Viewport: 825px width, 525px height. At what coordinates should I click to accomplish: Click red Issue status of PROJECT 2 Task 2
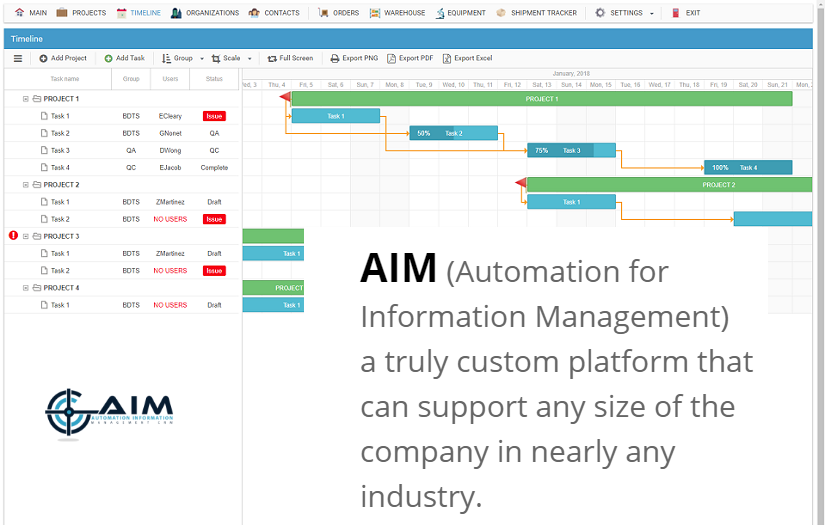[x=214, y=219]
